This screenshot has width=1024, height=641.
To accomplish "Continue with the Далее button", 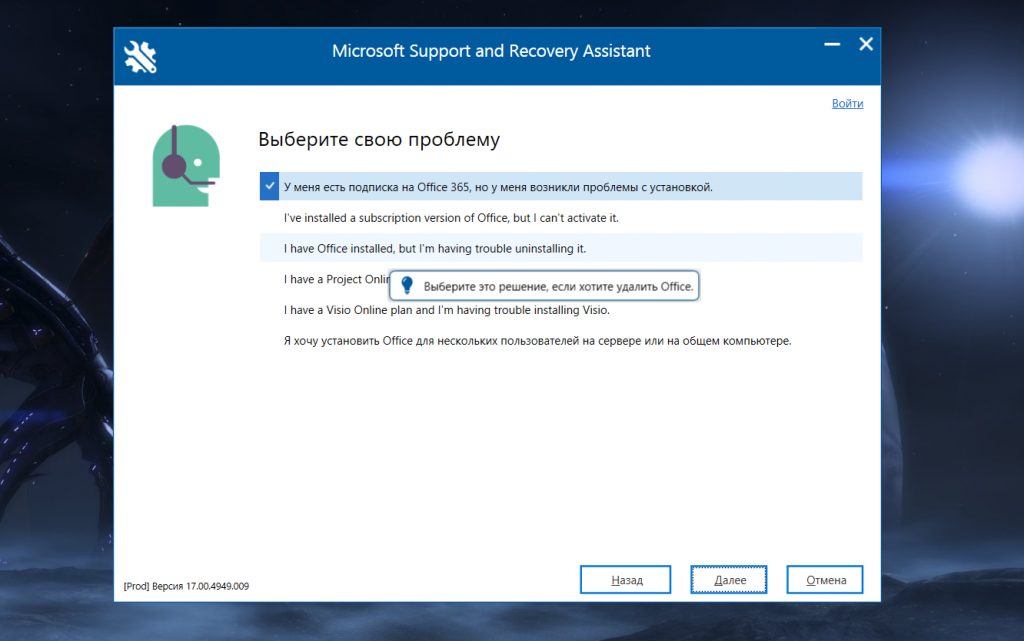I will click(729, 580).
